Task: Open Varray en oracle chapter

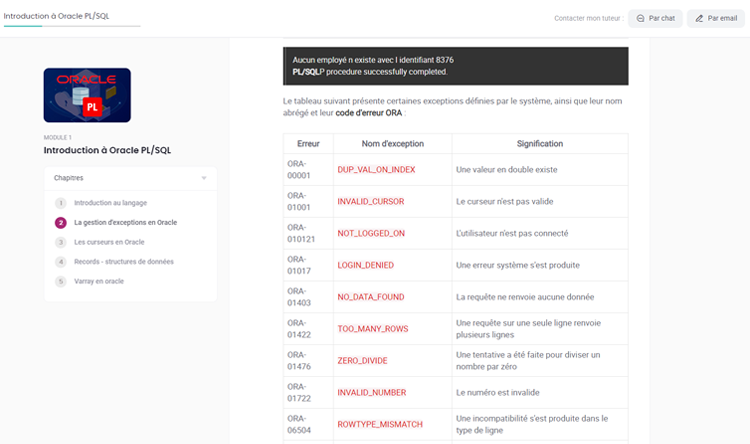Action: pos(99,281)
